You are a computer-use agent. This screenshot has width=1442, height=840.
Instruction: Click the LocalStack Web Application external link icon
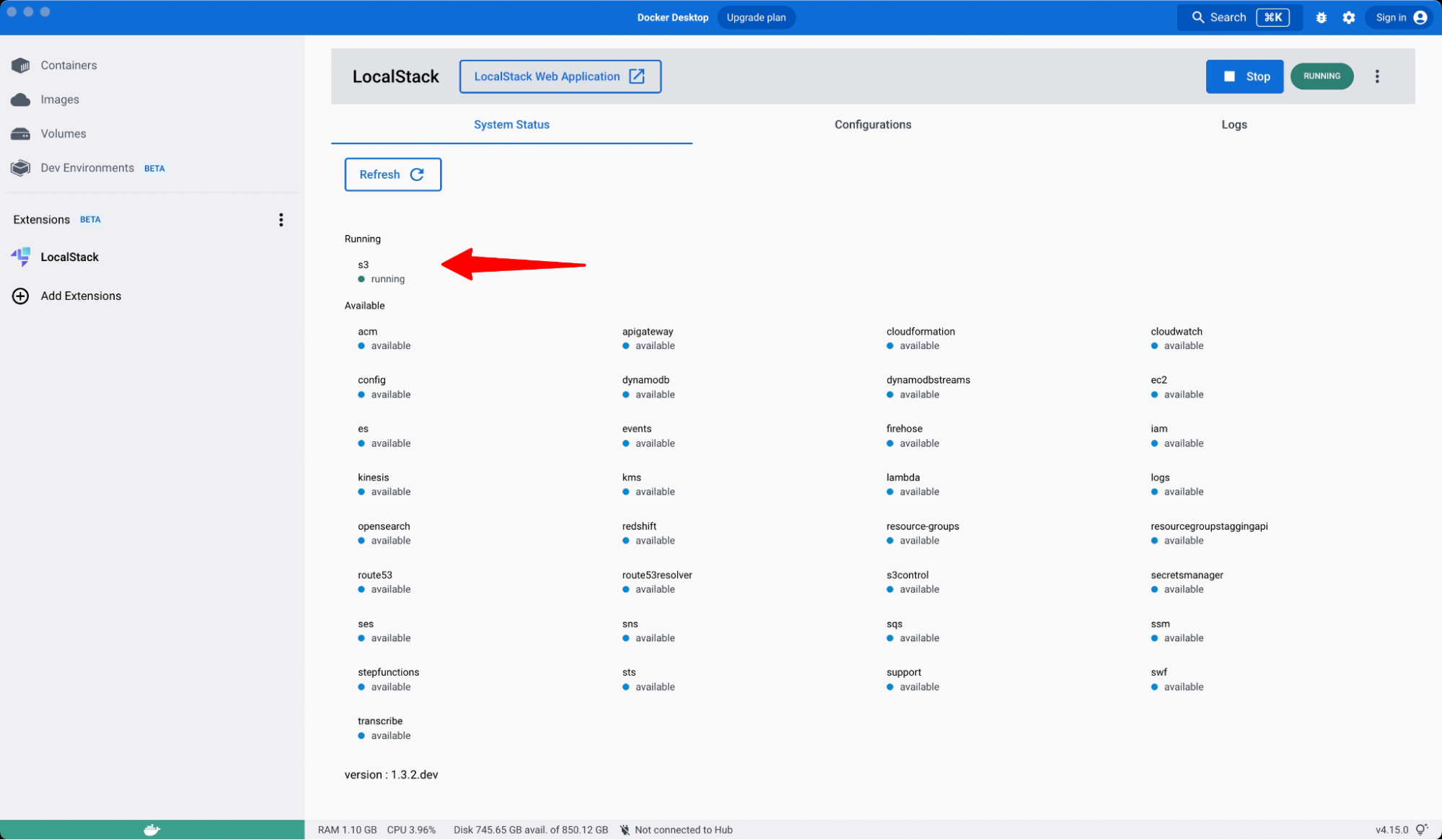pos(638,76)
